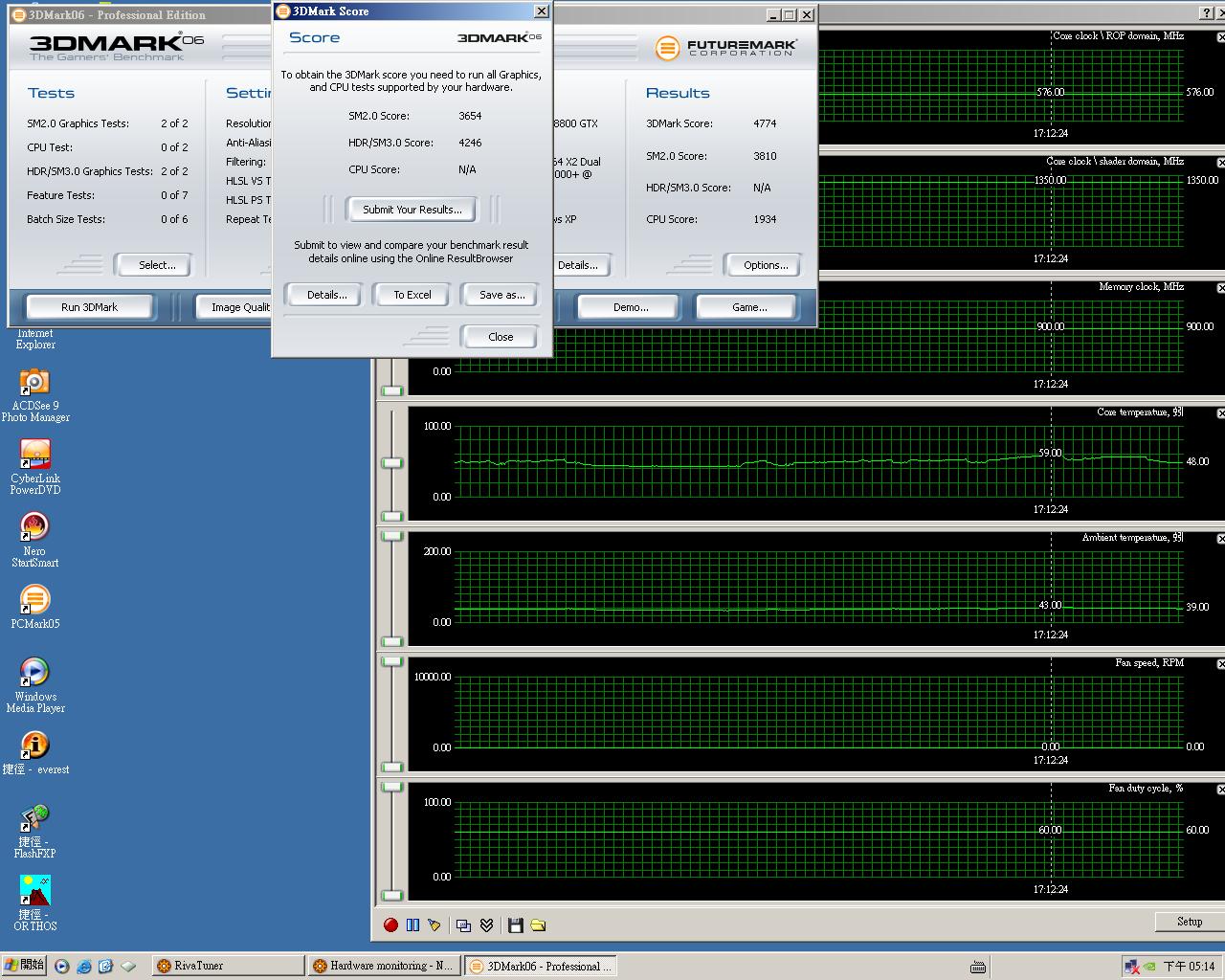Image resolution: width=1225 pixels, height=980 pixels.
Task: Launch Nero StartSmart desktop icon
Action: pyautogui.click(x=35, y=541)
